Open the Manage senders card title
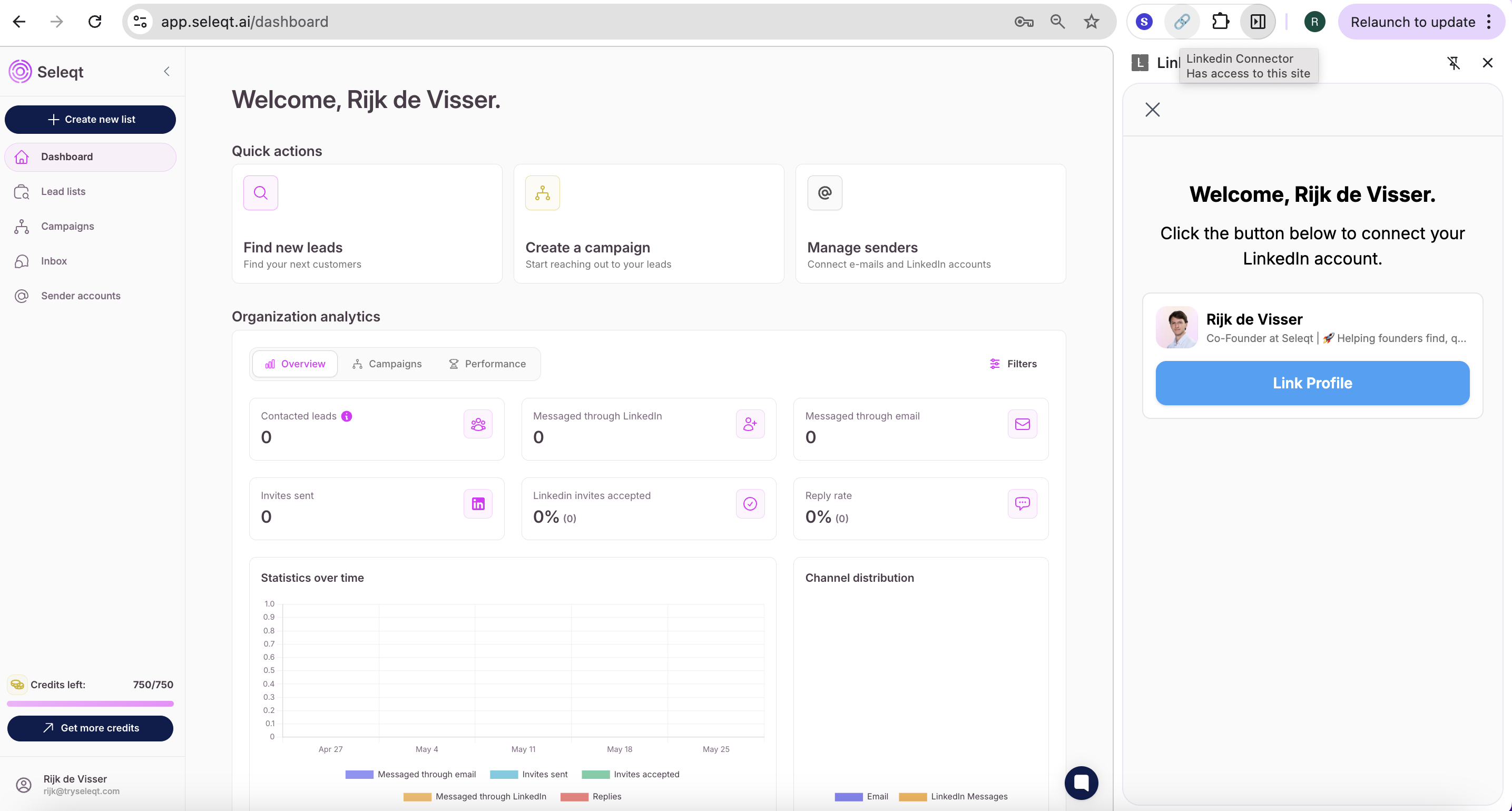 (x=862, y=247)
